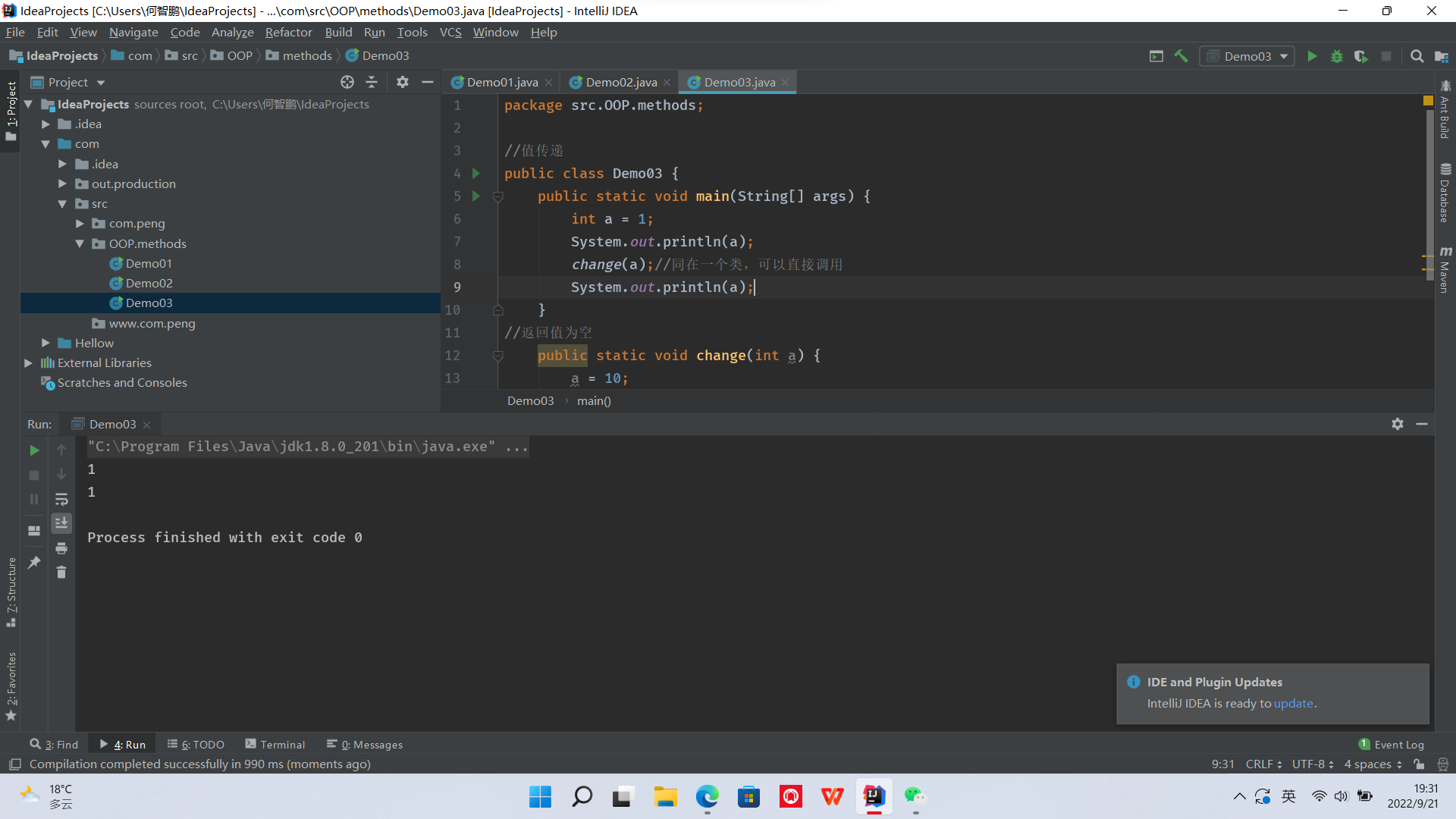Screen dimensions: 1456x819
Task: Rerun Demo03 in Run panel
Action: 34,450
